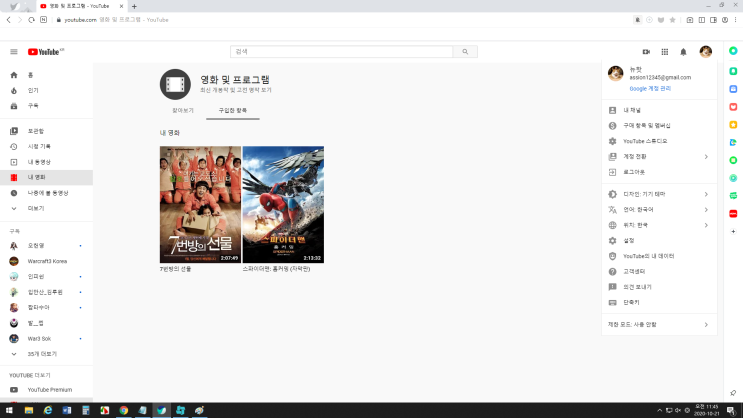Viewport: 743px width, 418px height.
Task: Reload the page with browser refresh icon
Action: [31, 20]
